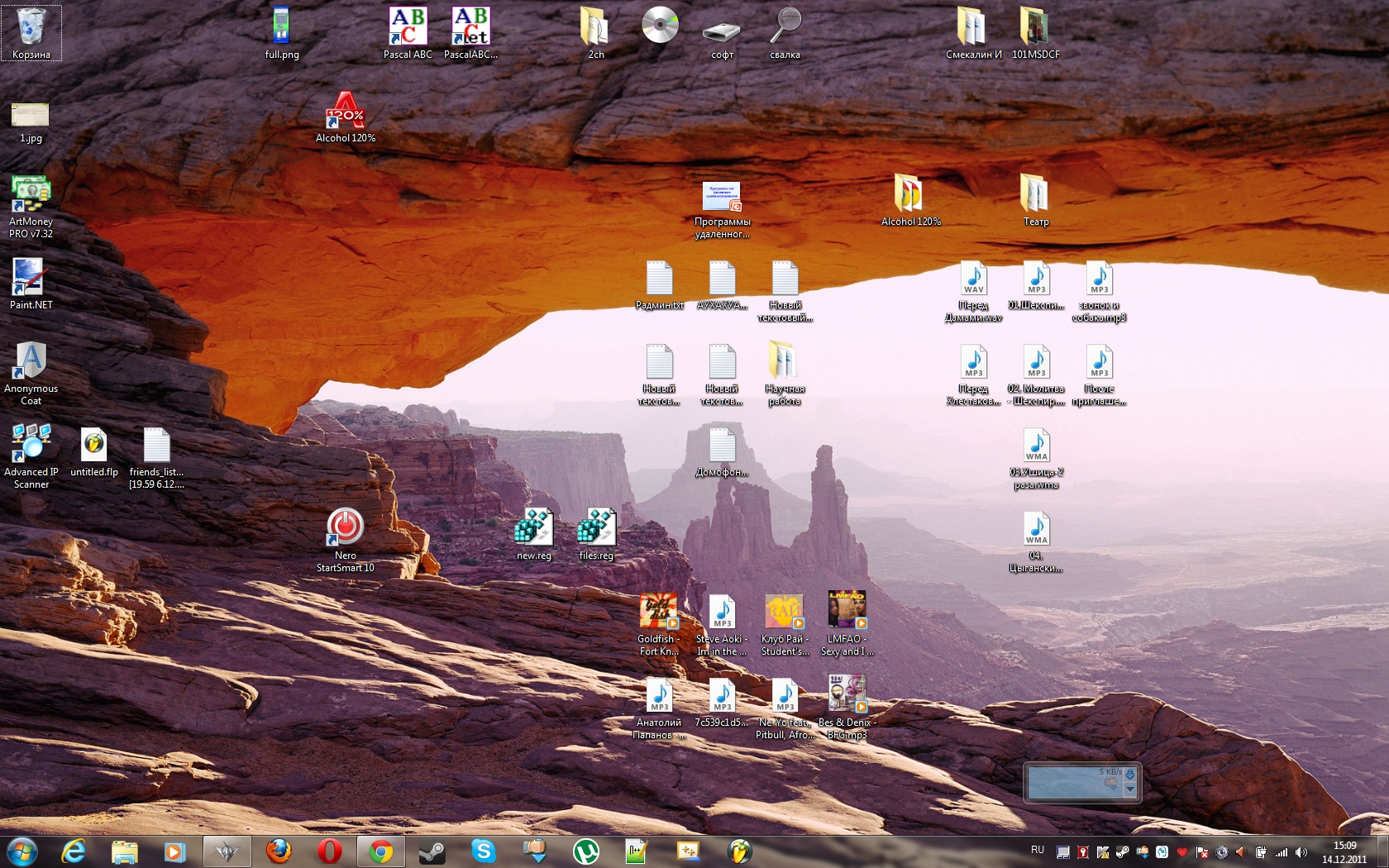Select the files.reg registry file

pyautogui.click(x=596, y=534)
